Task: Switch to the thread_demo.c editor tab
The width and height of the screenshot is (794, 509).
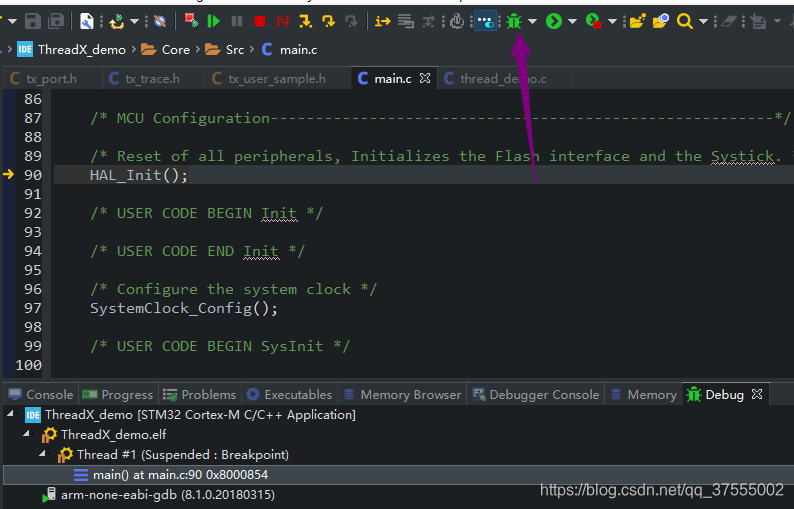Action: pyautogui.click(x=503, y=79)
